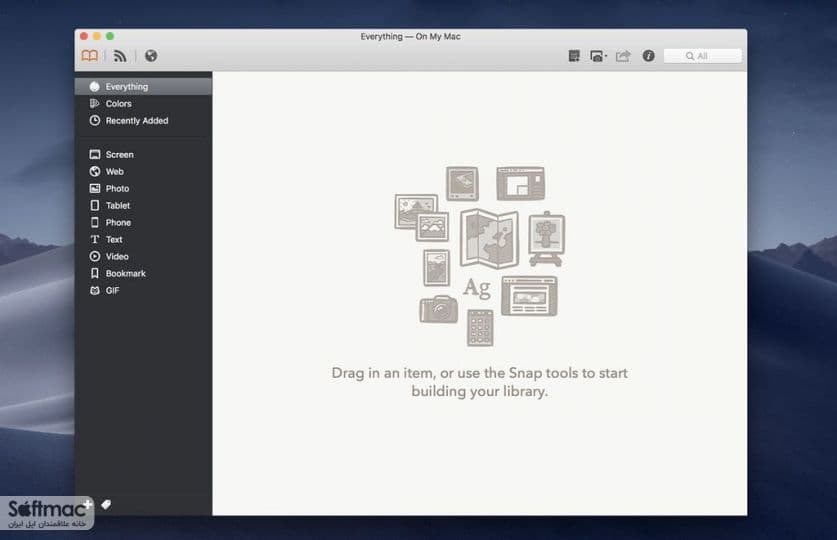Select the Video category

point(143,256)
